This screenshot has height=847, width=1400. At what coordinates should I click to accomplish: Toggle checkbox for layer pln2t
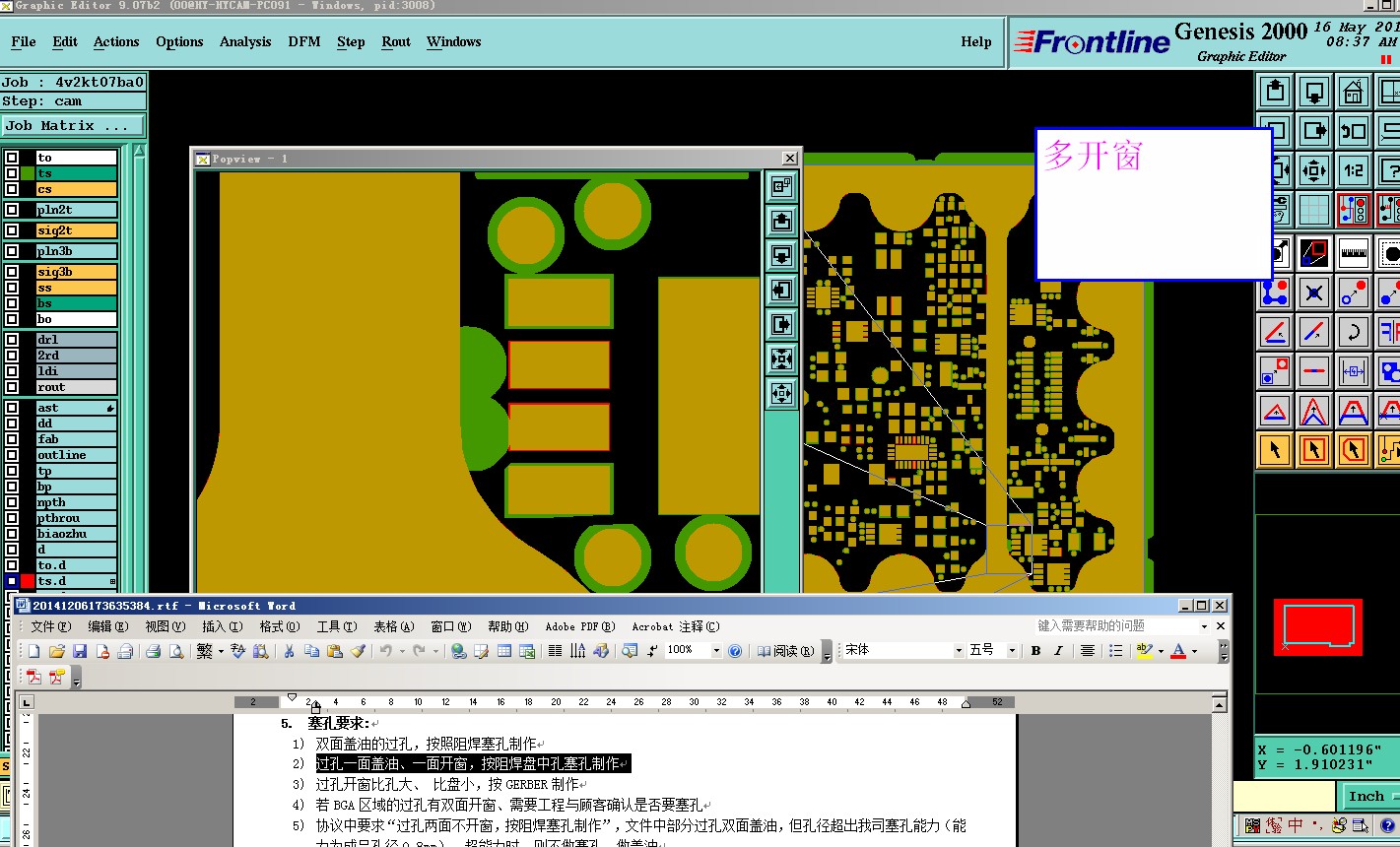(12, 210)
